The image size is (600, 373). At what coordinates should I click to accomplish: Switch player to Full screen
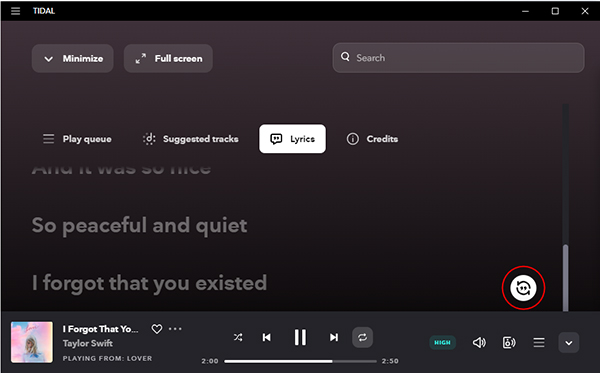click(168, 59)
